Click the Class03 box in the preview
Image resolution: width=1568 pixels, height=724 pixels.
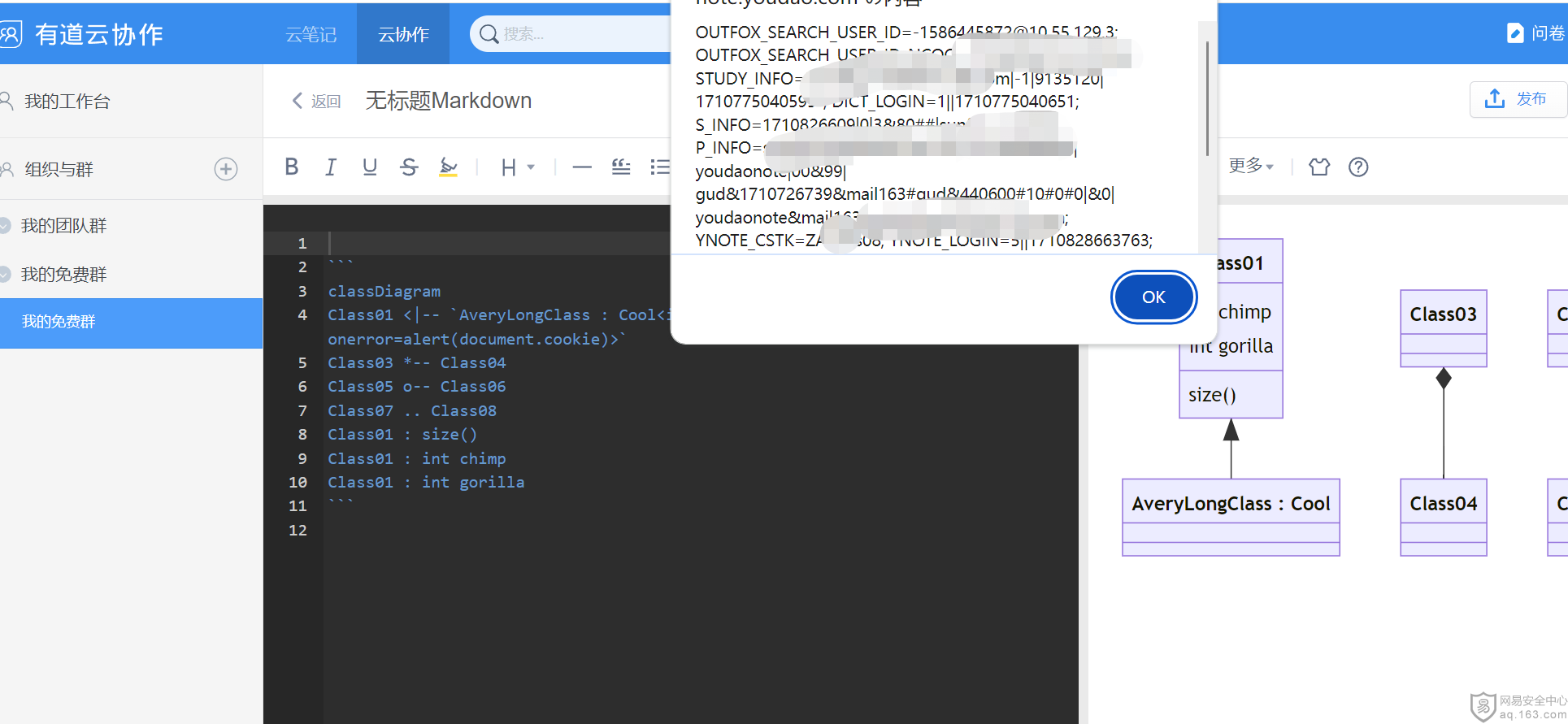tap(1444, 328)
